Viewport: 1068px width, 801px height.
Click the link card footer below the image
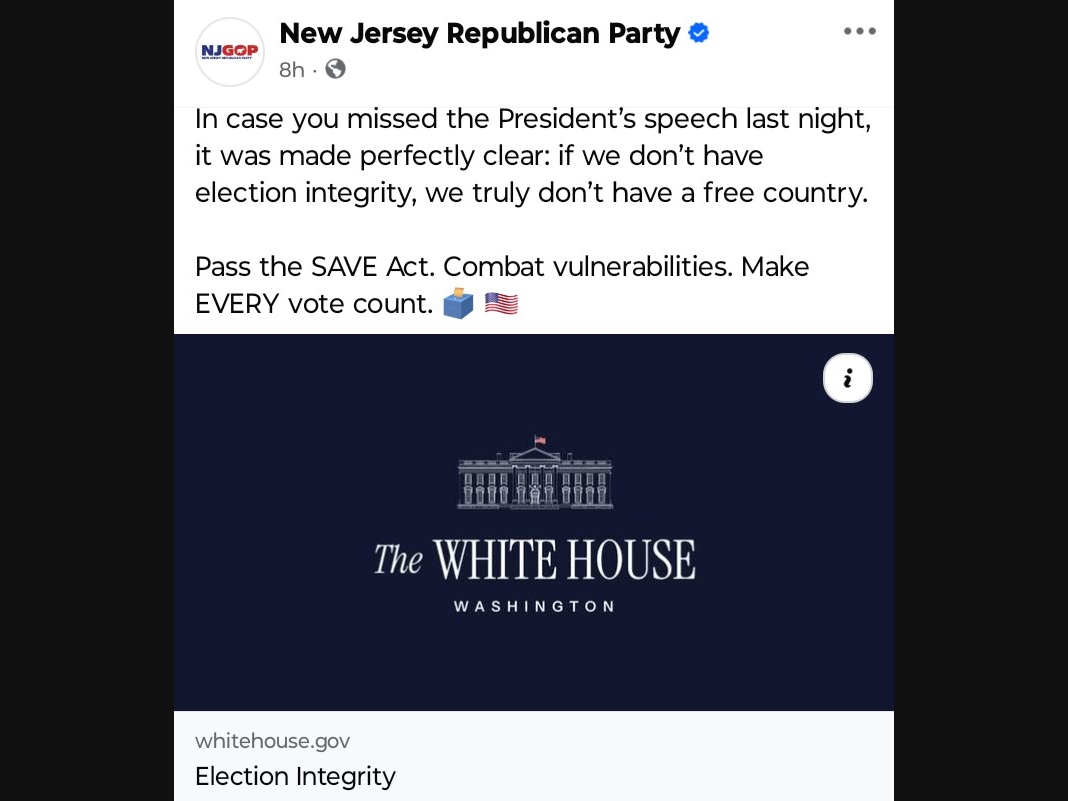(x=534, y=756)
